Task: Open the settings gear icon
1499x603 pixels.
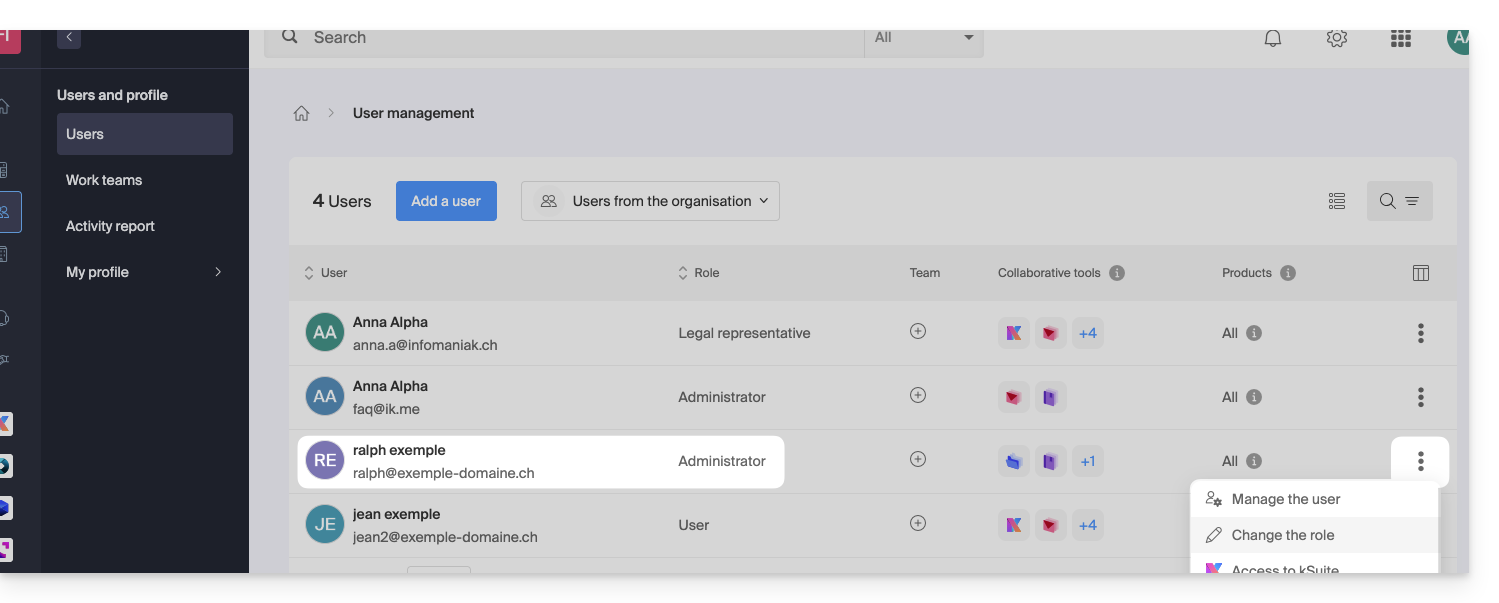Action: (1337, 38)
